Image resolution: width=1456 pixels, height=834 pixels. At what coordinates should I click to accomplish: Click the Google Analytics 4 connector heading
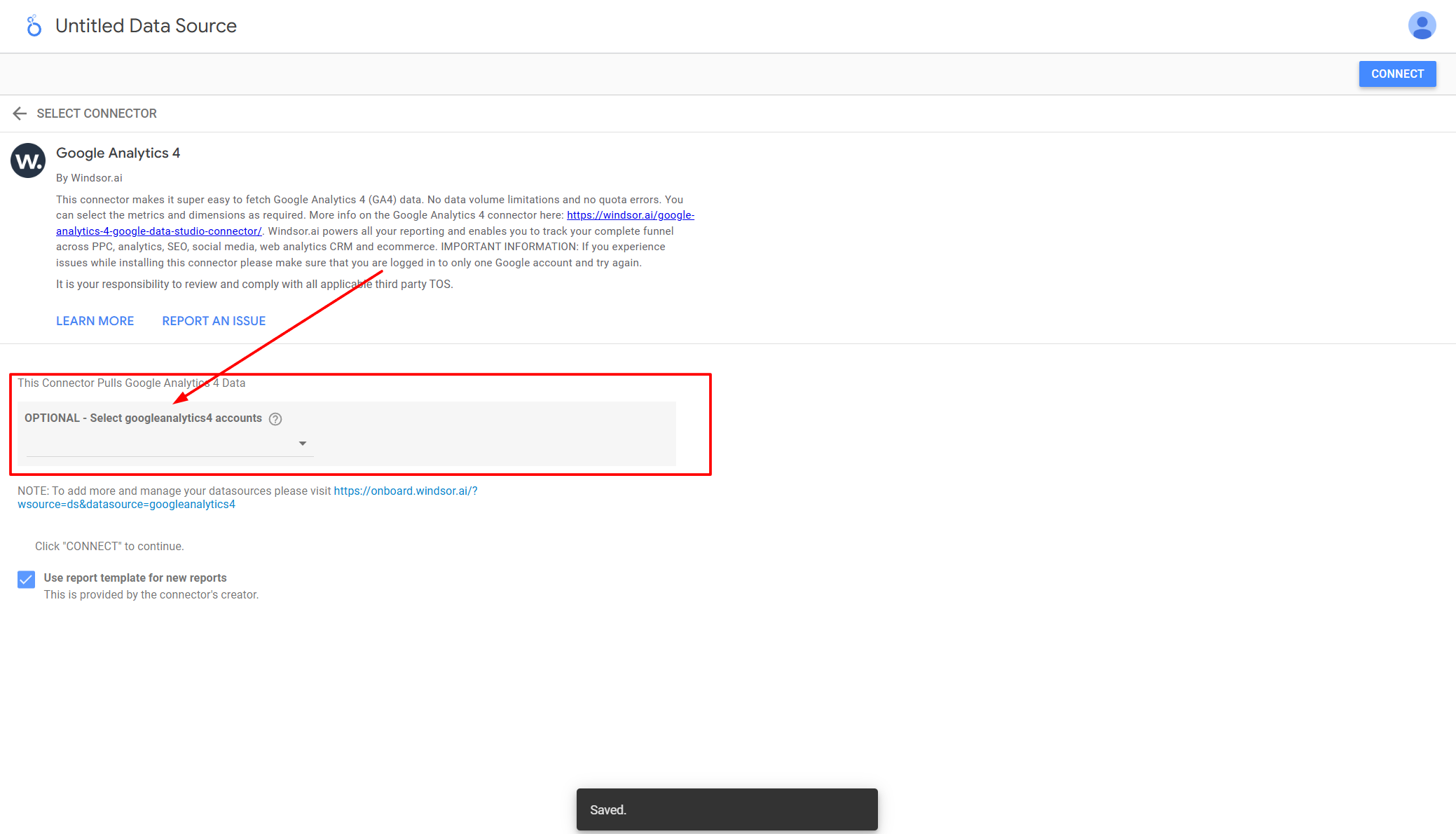coord(118,153)
